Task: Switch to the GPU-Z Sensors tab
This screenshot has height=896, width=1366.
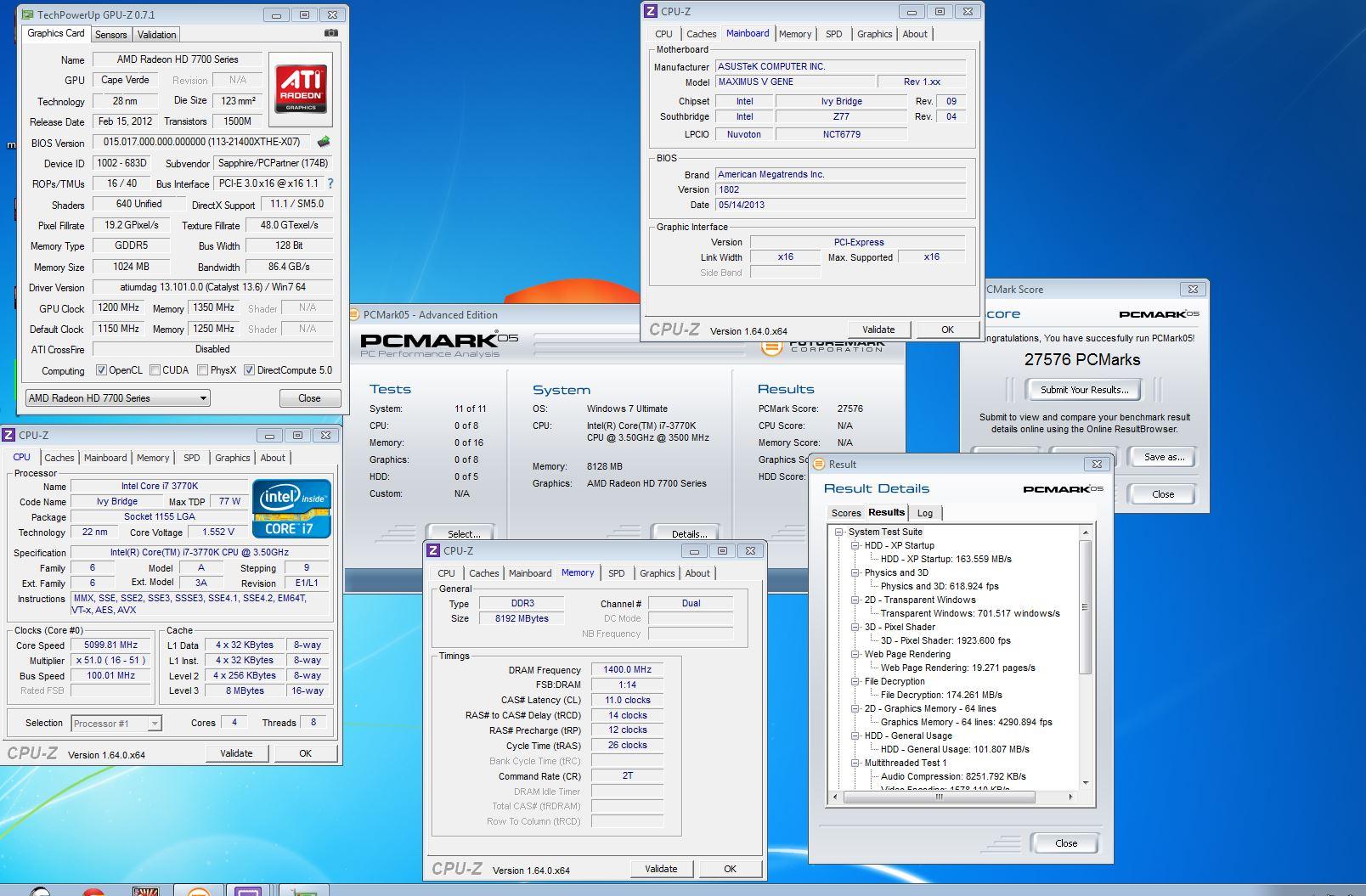Action: pos(110,35)
